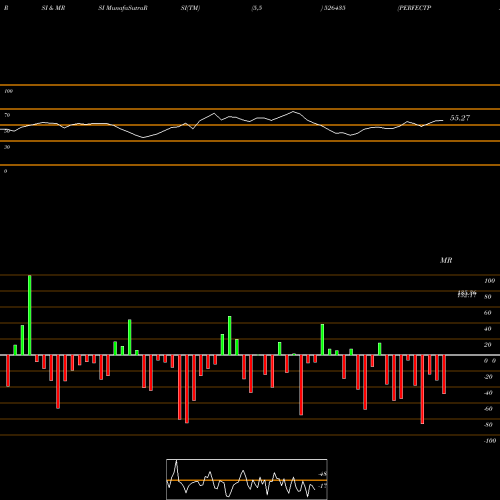Open the mini oscillator thumbnail chart
Image resolution: width=500 pixels, height=500 pixels.
[x=247, y=479]
